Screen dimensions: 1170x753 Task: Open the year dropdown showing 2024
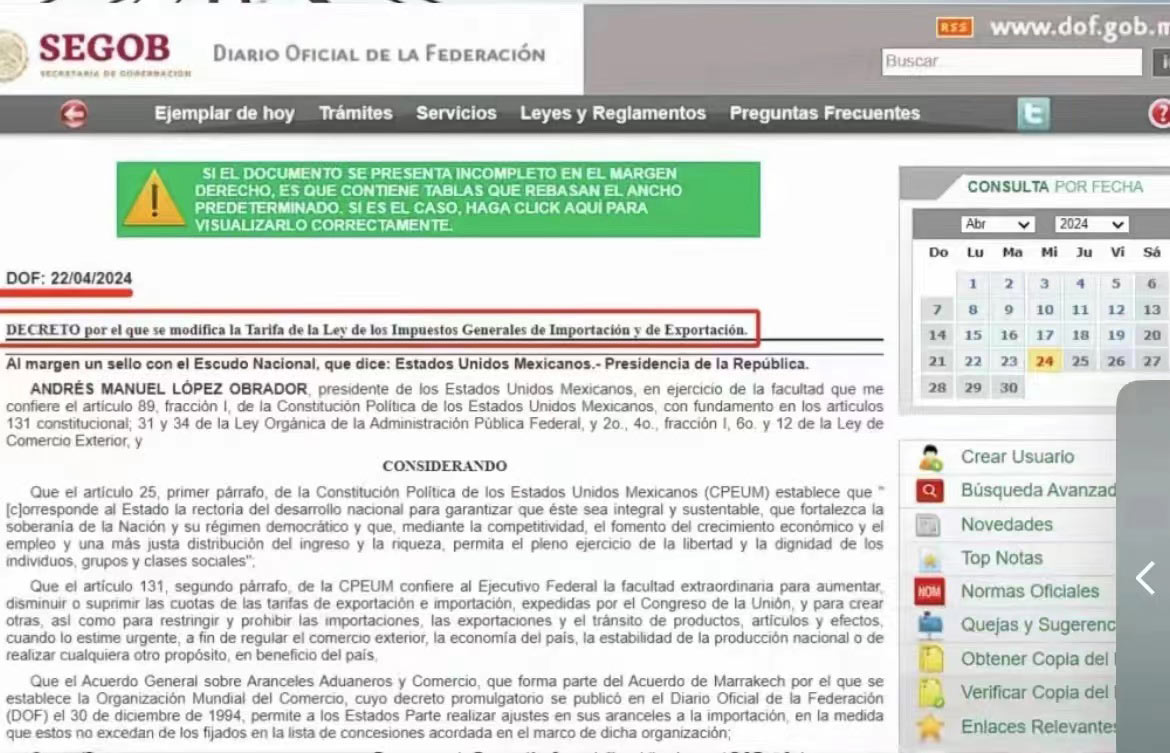pos(1090,224)
